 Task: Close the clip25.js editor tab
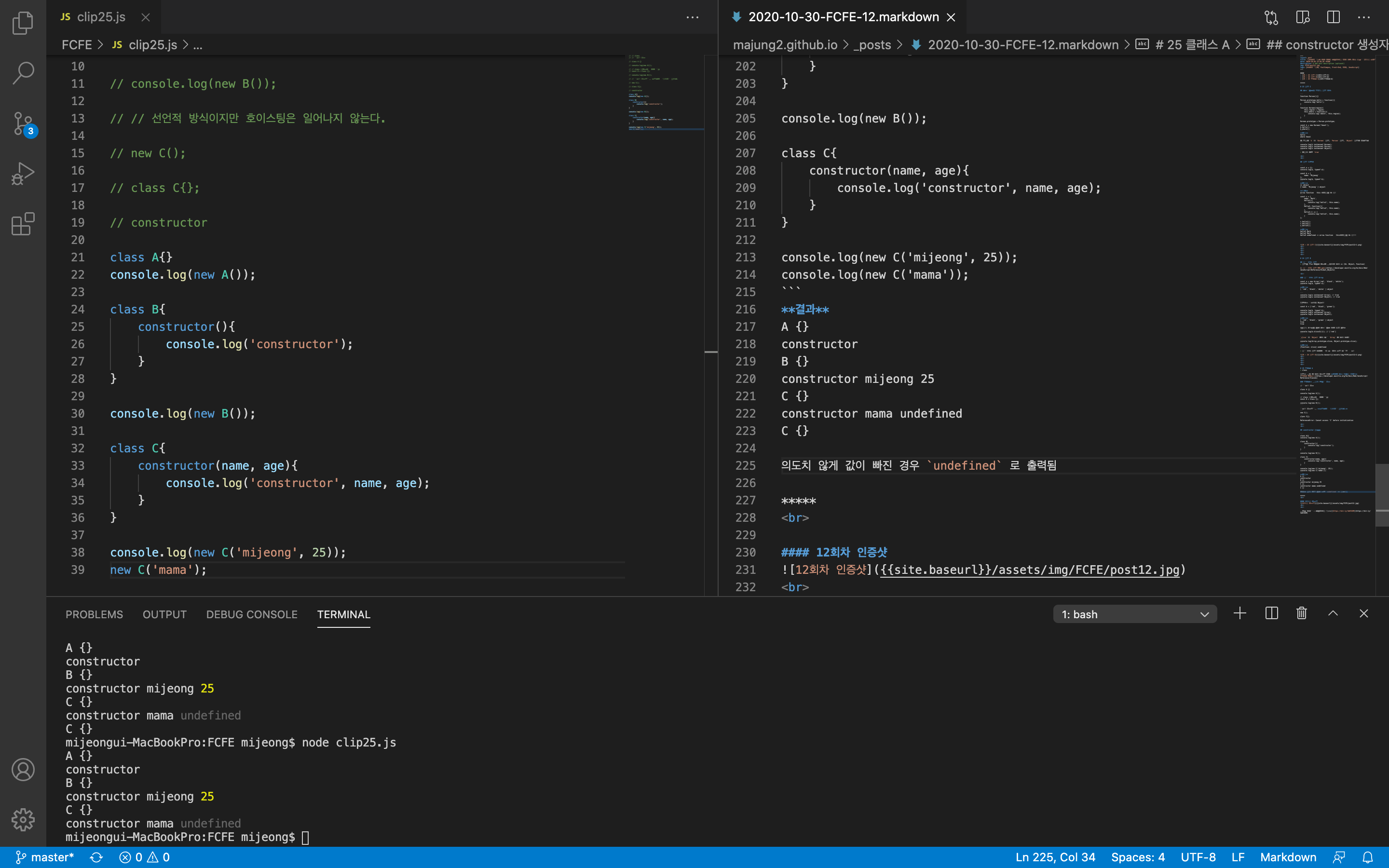click(146, 17)
